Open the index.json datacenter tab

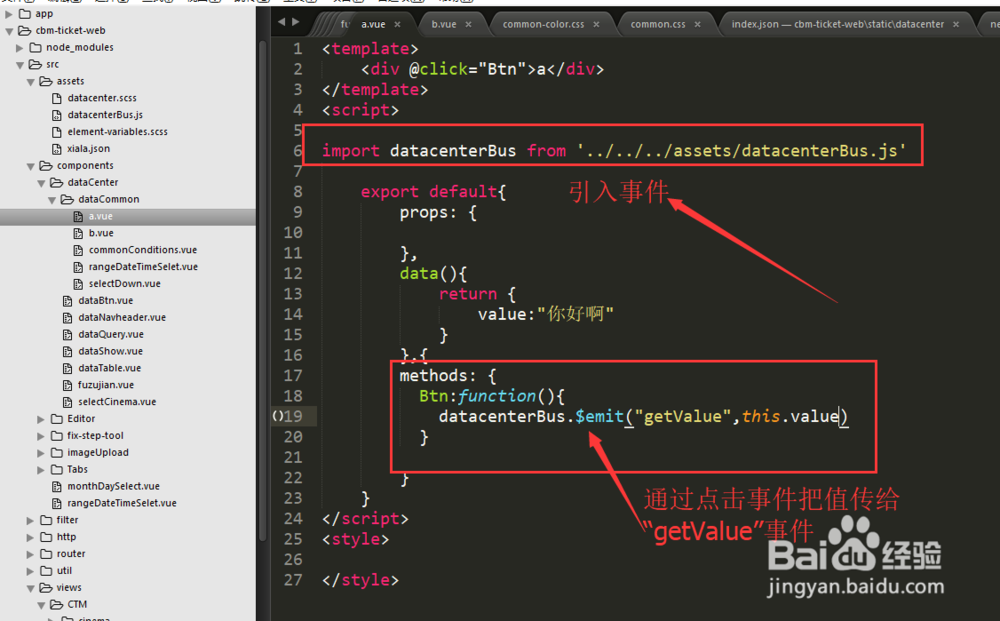point(837,24)
